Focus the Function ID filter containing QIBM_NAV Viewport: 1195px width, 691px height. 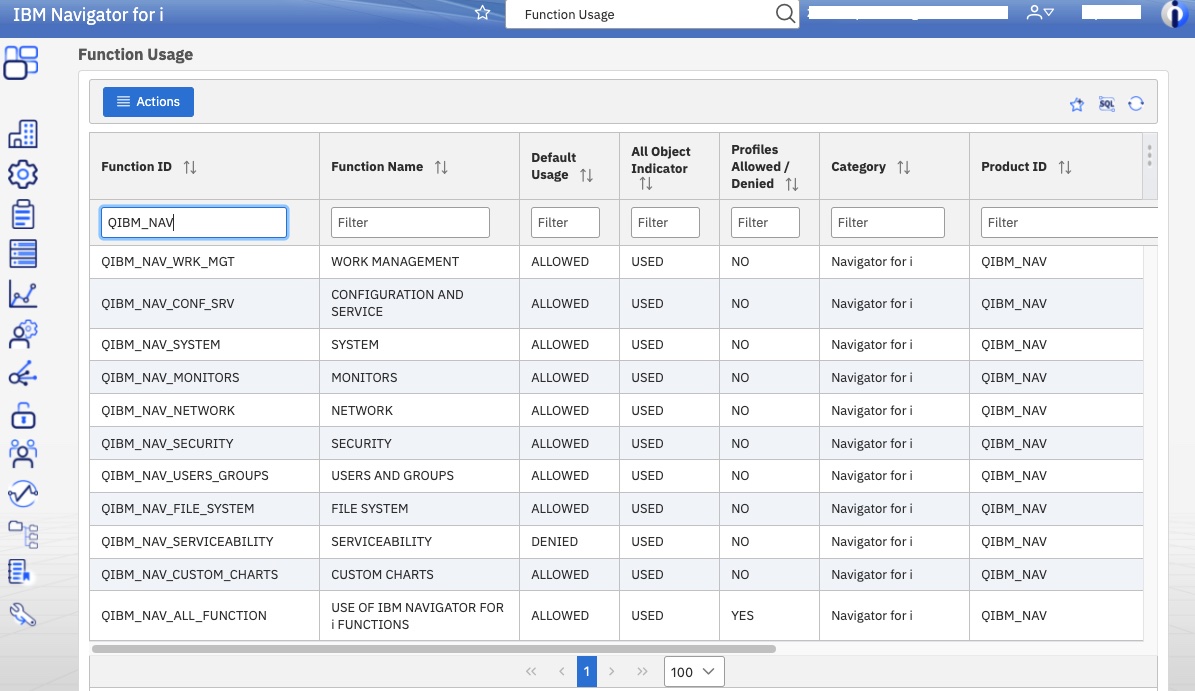coord(194,222)
